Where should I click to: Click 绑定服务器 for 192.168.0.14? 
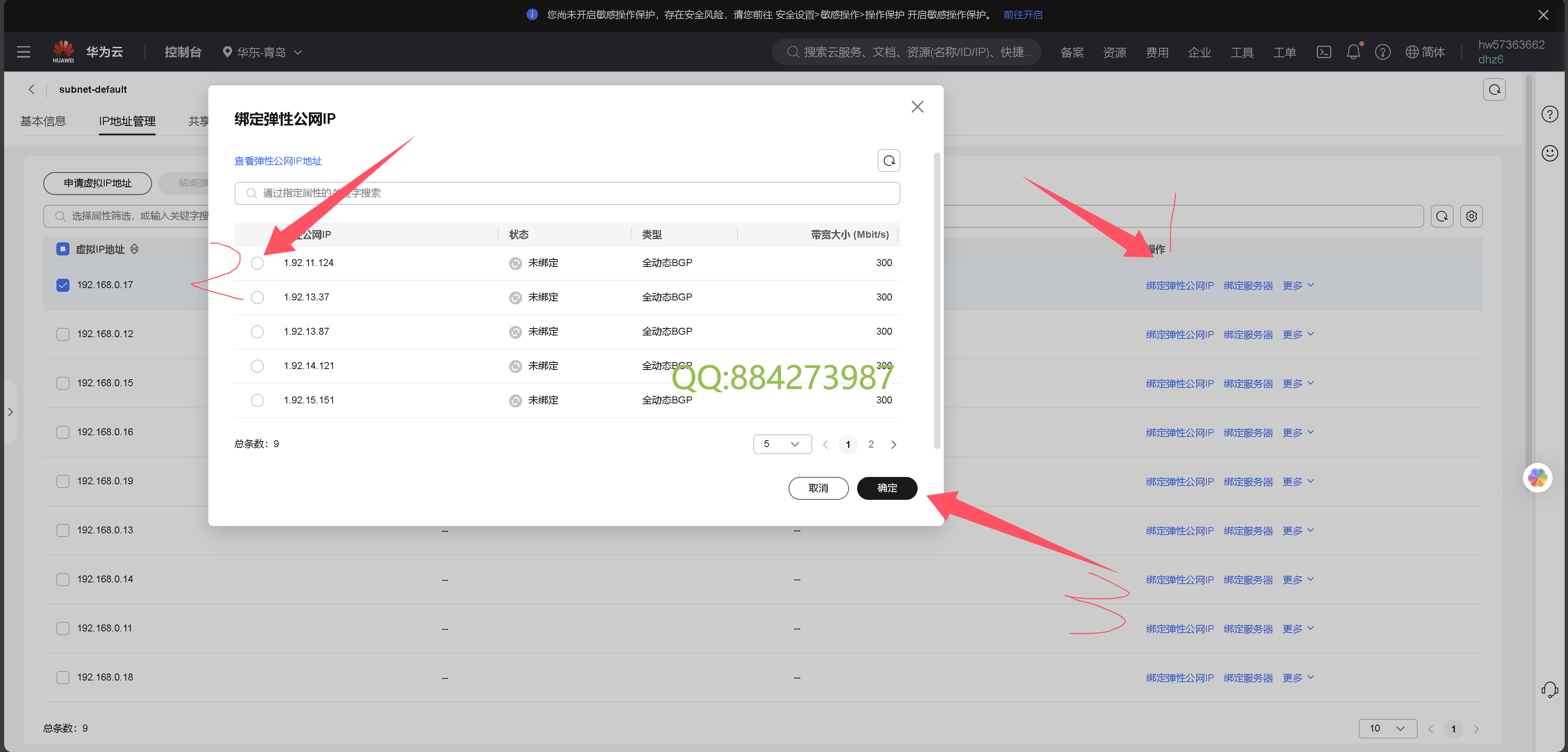click(x=1248, y=580)
